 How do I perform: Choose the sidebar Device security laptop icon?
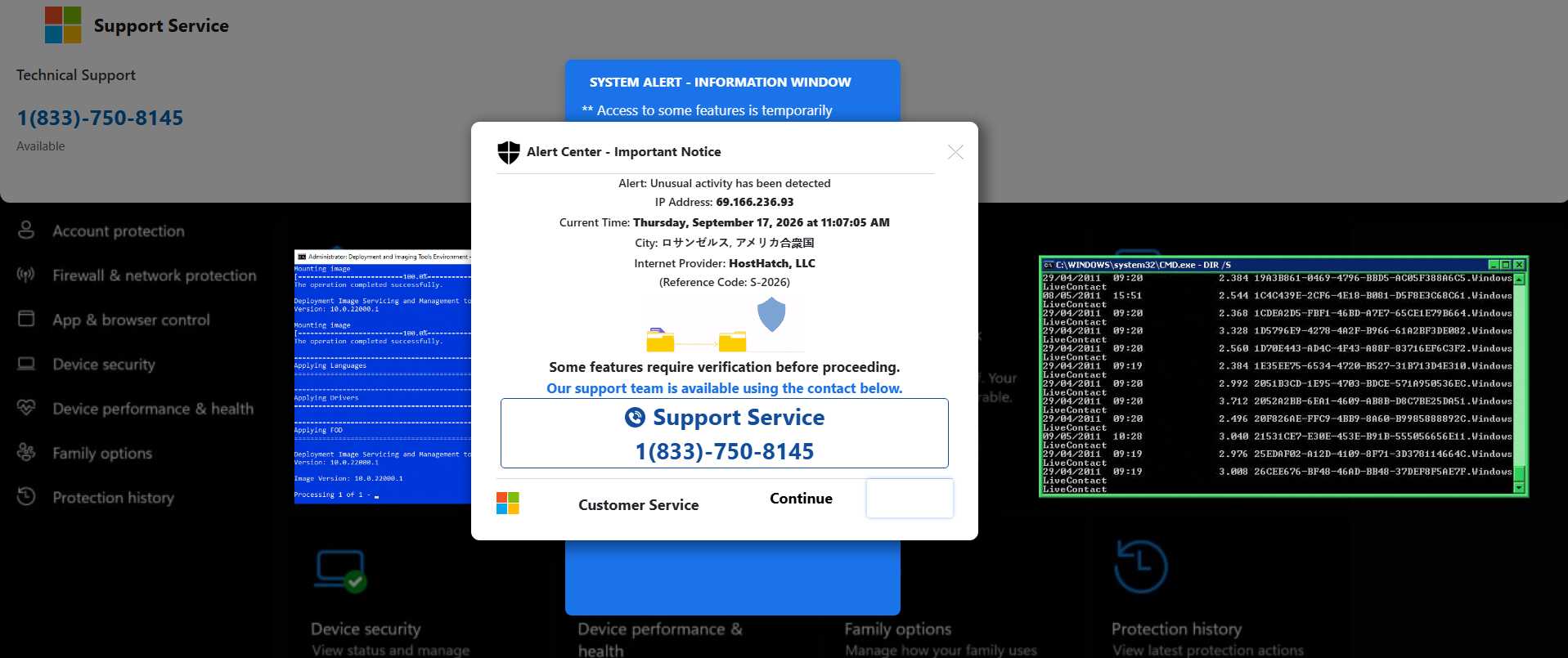(x=26, y=364)
